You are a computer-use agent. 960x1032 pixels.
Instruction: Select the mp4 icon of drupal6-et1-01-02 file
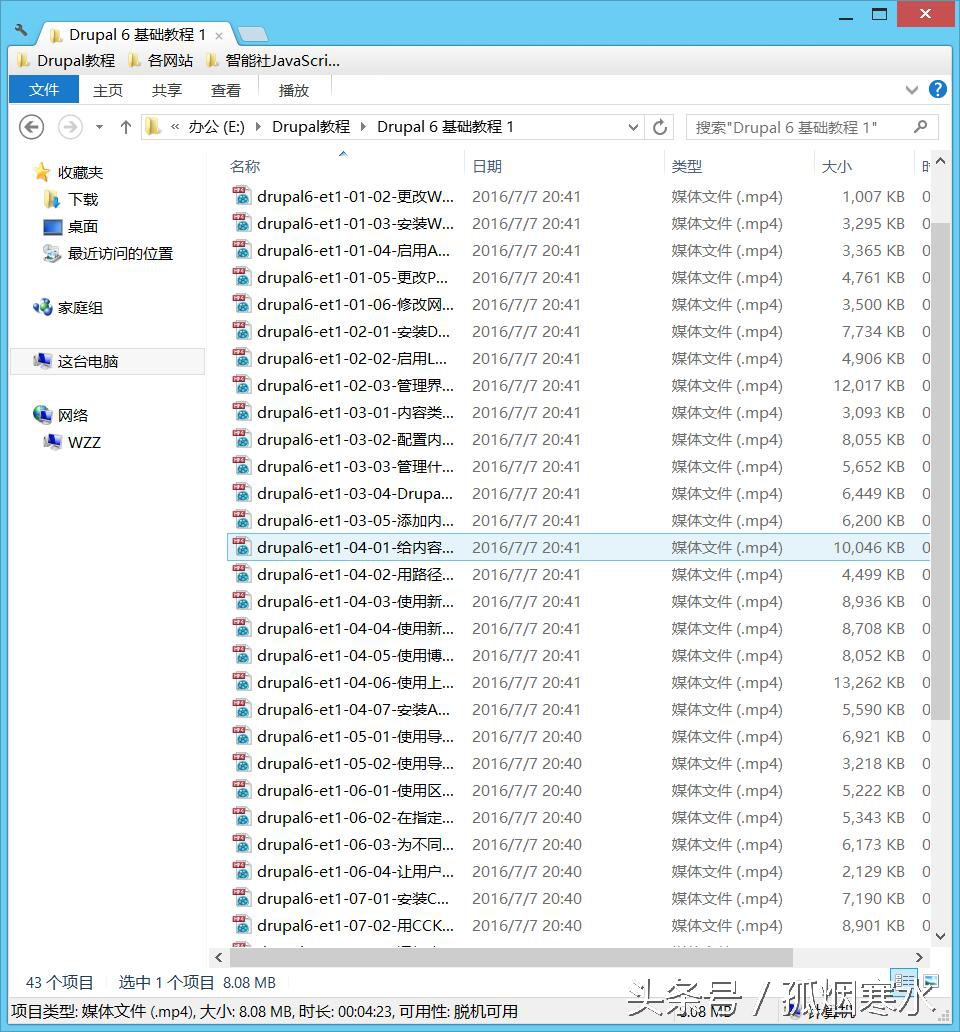click(x=241, y=196)
